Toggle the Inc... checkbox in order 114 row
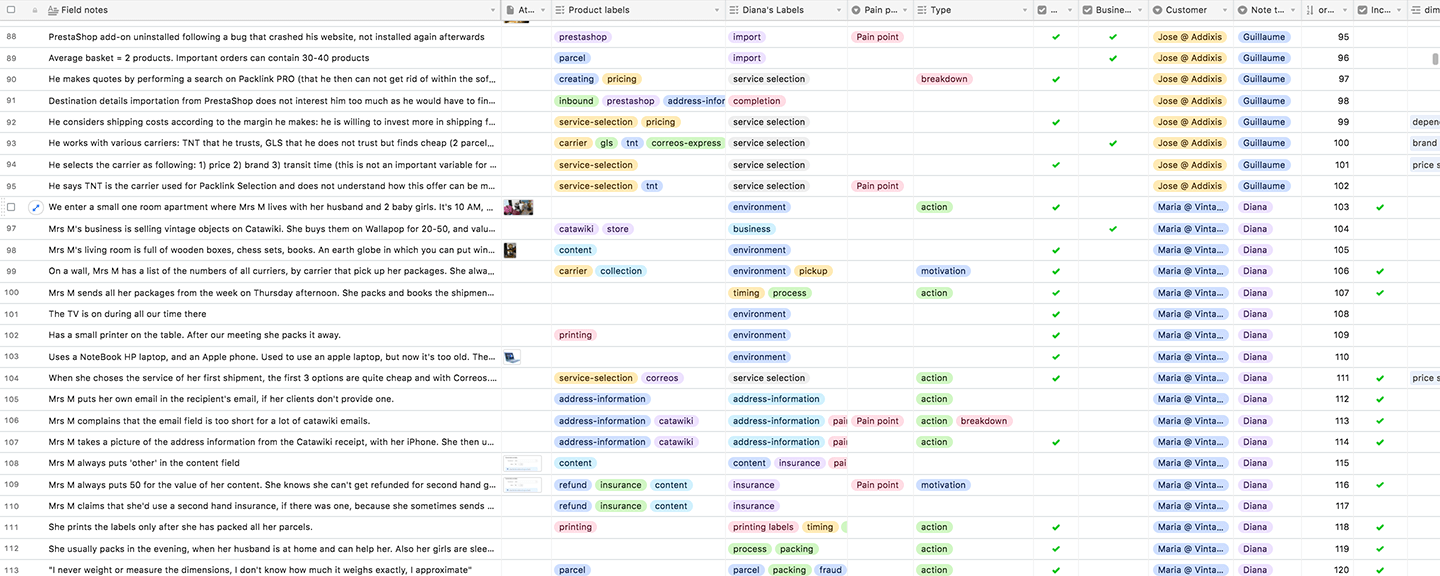This screenshot has height=576, width=1440. coord(1380,442)
